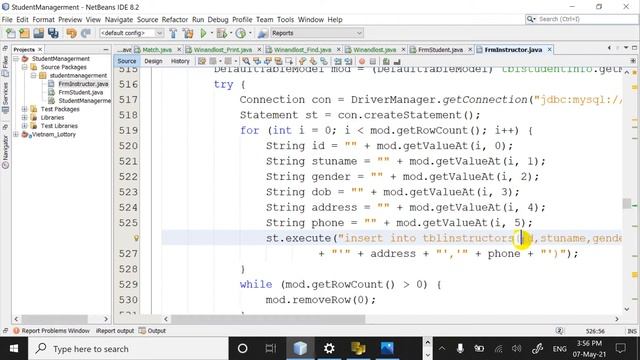Image resolution: width=640 pixels, height=360 pixels.
Task: Open Profile Project dropdown arrow
Action: click(x=250, y=33)
